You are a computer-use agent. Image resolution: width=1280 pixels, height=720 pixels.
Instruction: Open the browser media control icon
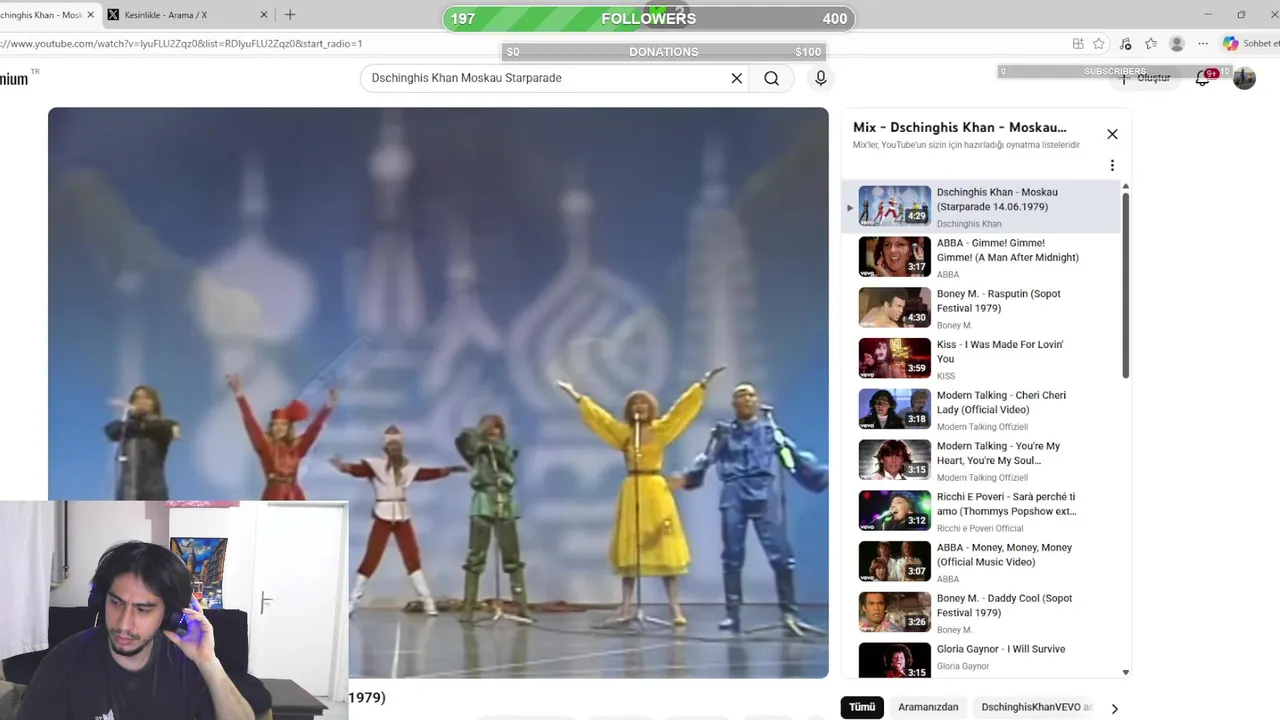click(x=1126, y=44)
